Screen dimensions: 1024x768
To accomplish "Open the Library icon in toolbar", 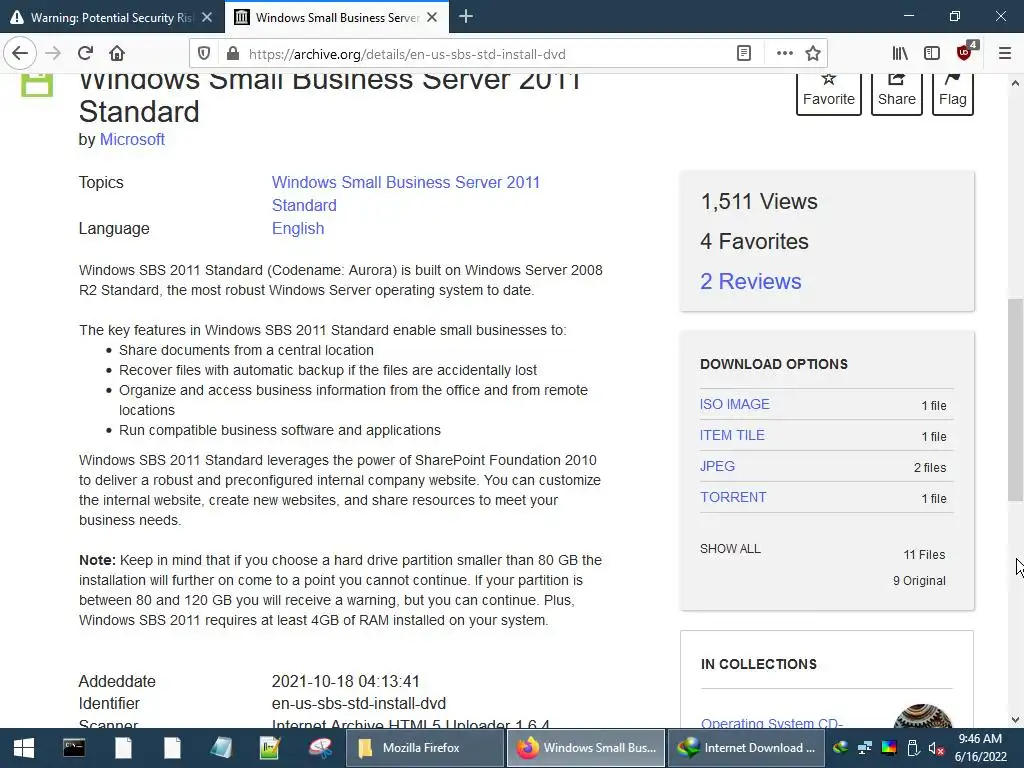I will (x=900, y=54).
